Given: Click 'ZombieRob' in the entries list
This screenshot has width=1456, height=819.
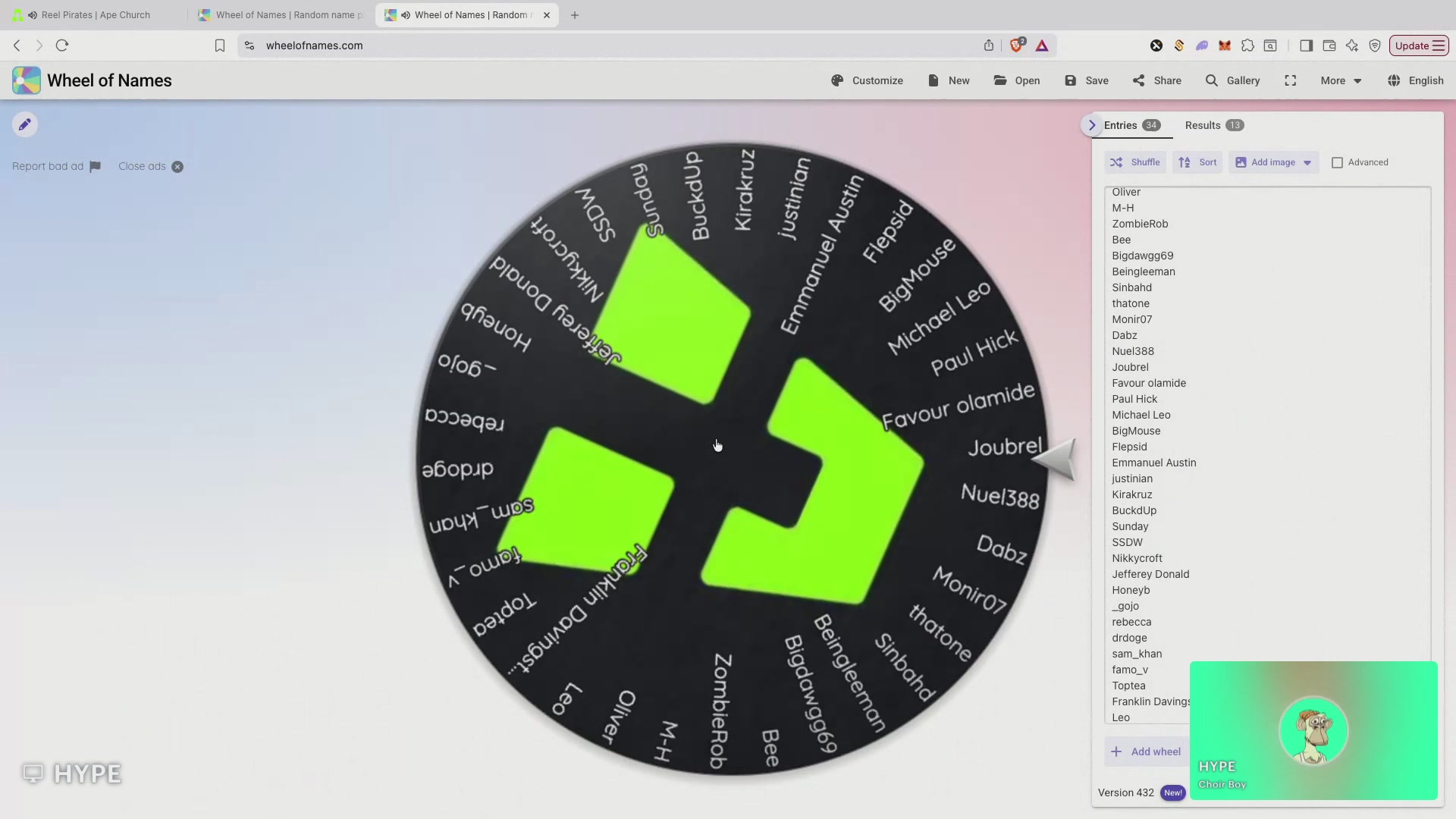Looking at the screenshot, I should (1140, 224).
